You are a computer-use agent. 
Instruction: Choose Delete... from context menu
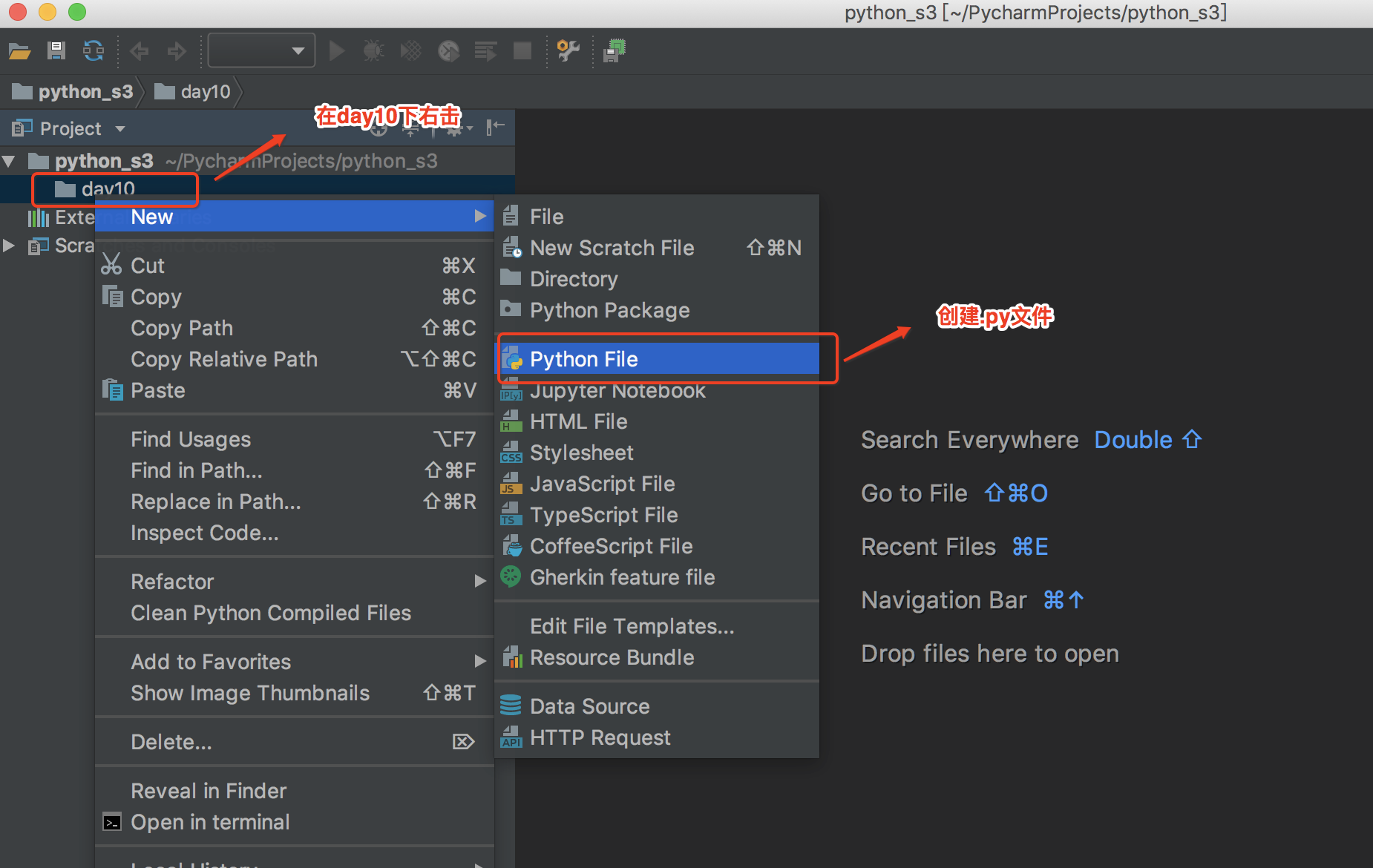295,742
